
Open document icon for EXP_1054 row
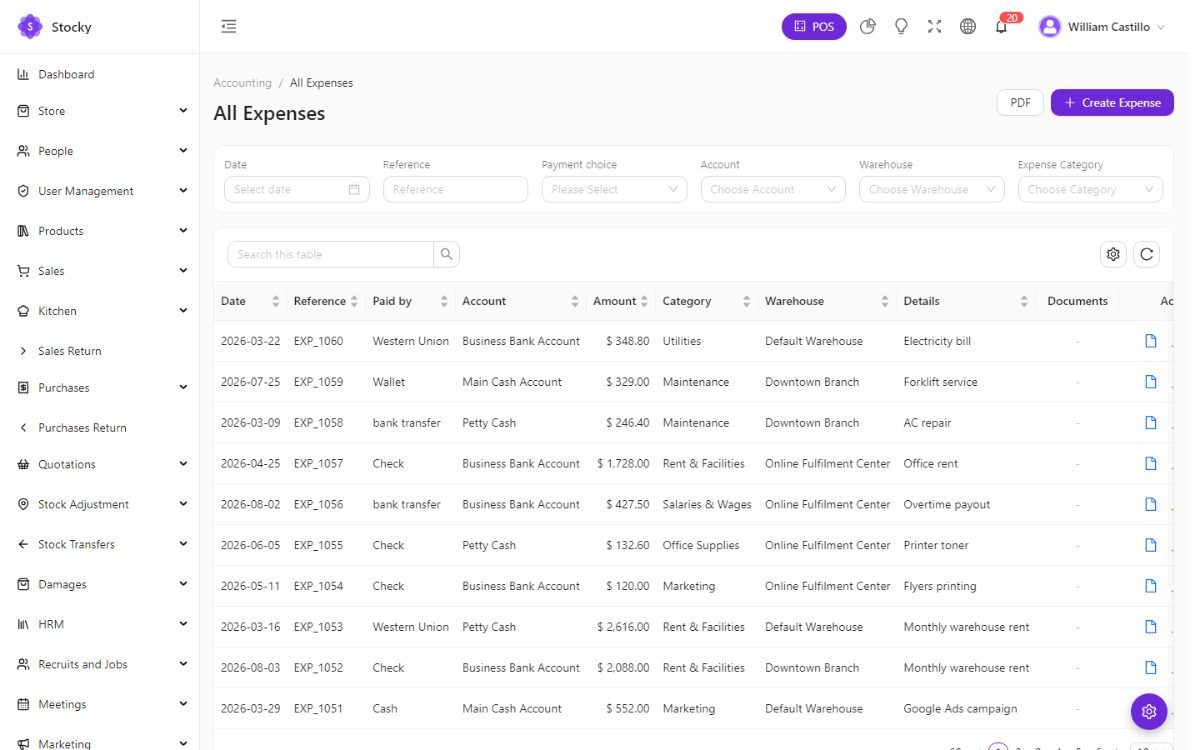click(1150, 586)
